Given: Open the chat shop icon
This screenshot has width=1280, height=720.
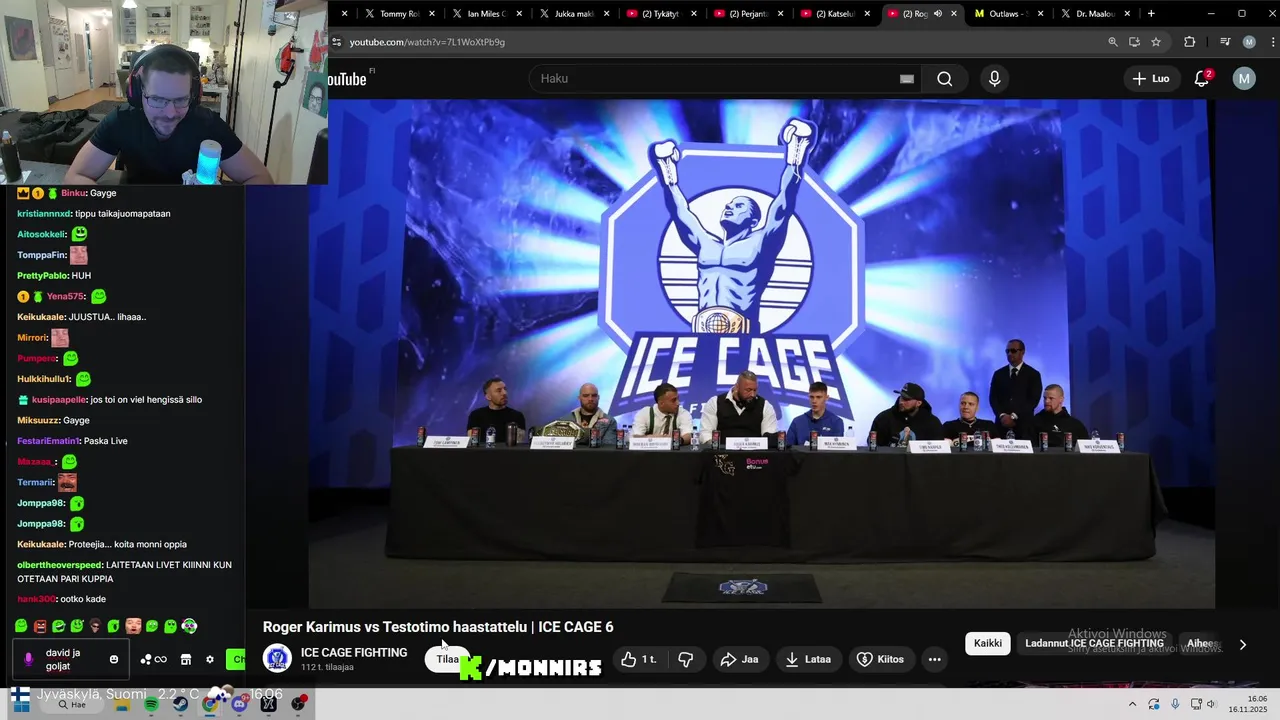Looking at the screenshot, I should pos(185,659).
